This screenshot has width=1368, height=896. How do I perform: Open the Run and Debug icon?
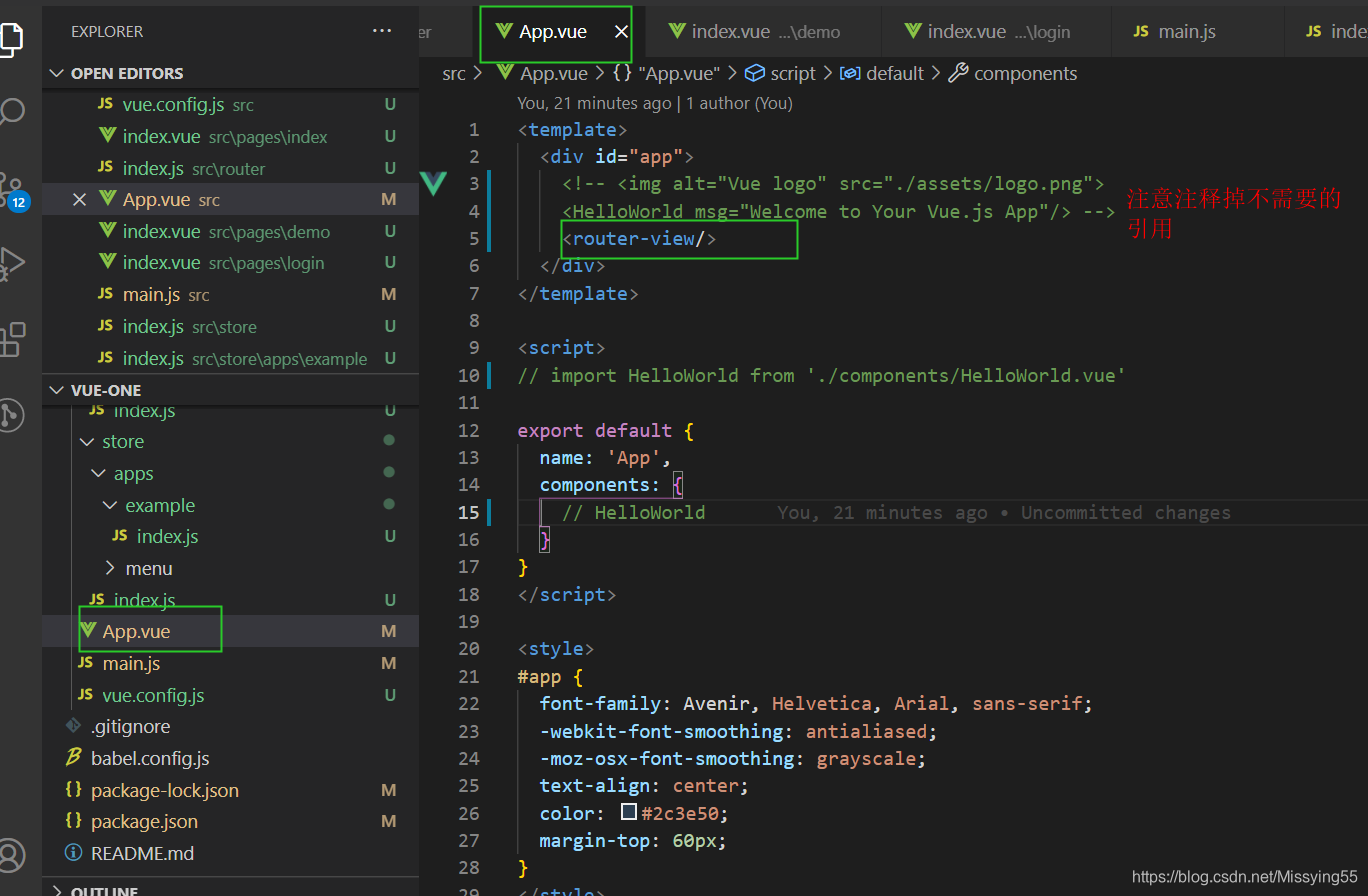12,263
